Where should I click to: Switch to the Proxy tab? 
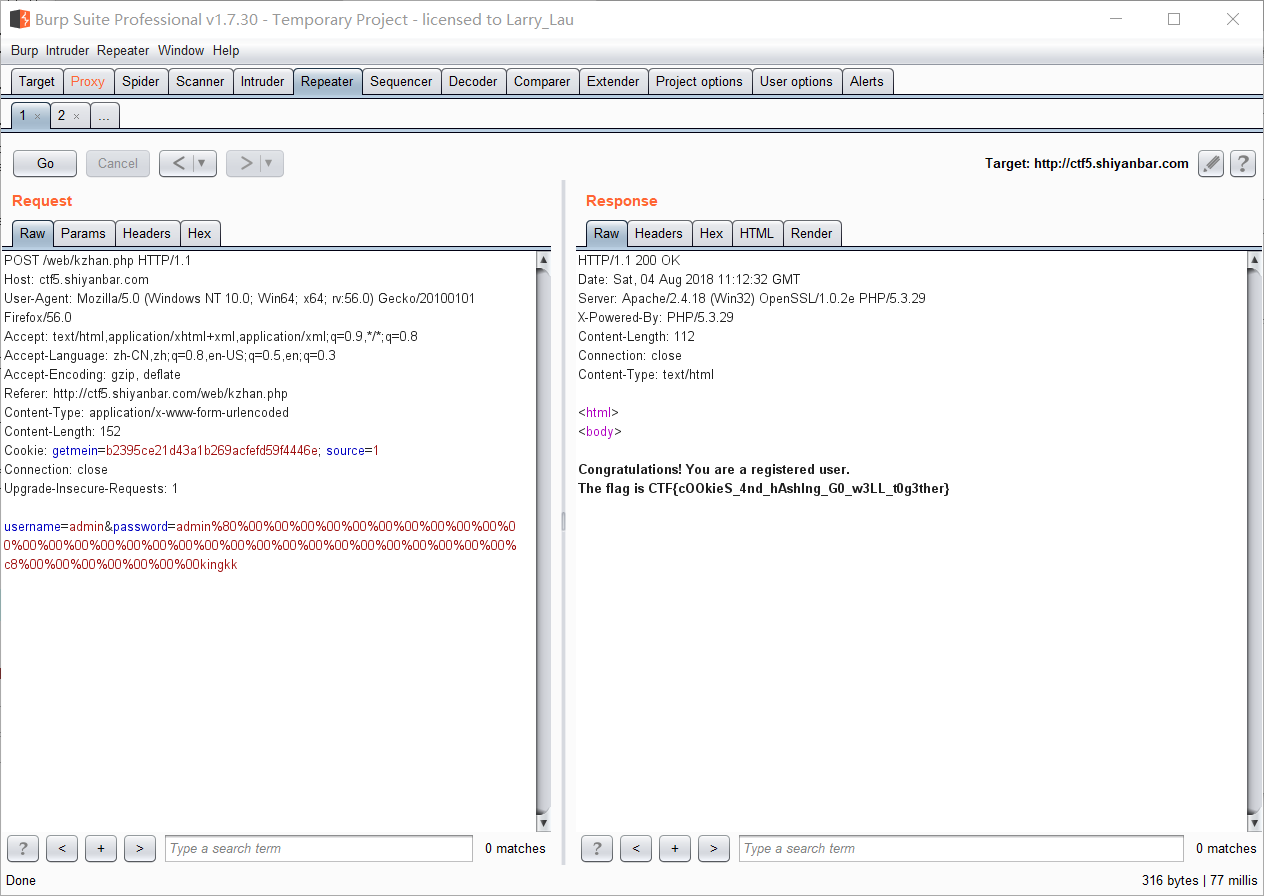pos(88,82)
